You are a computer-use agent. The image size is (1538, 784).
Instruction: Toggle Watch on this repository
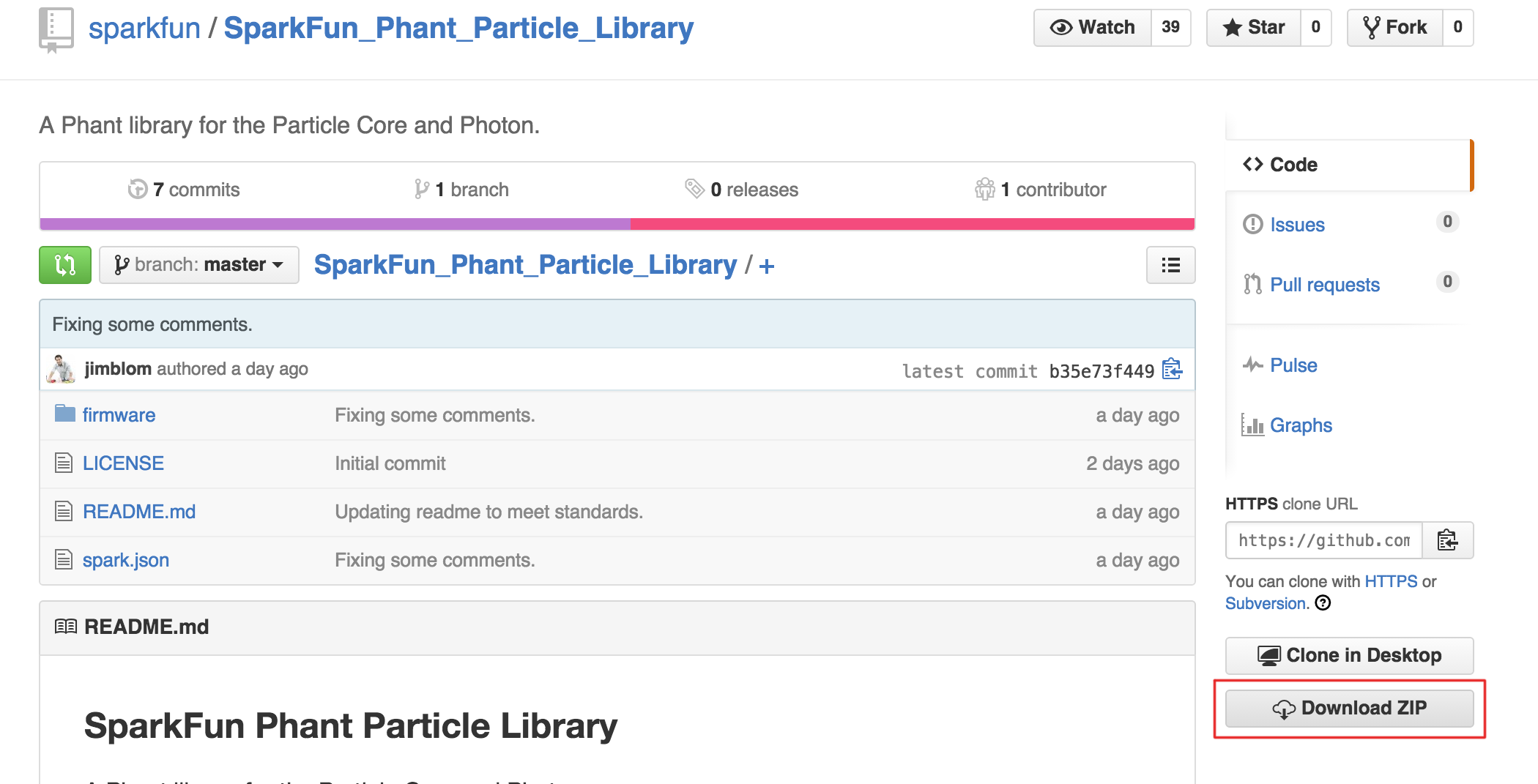coord(1093,28)
